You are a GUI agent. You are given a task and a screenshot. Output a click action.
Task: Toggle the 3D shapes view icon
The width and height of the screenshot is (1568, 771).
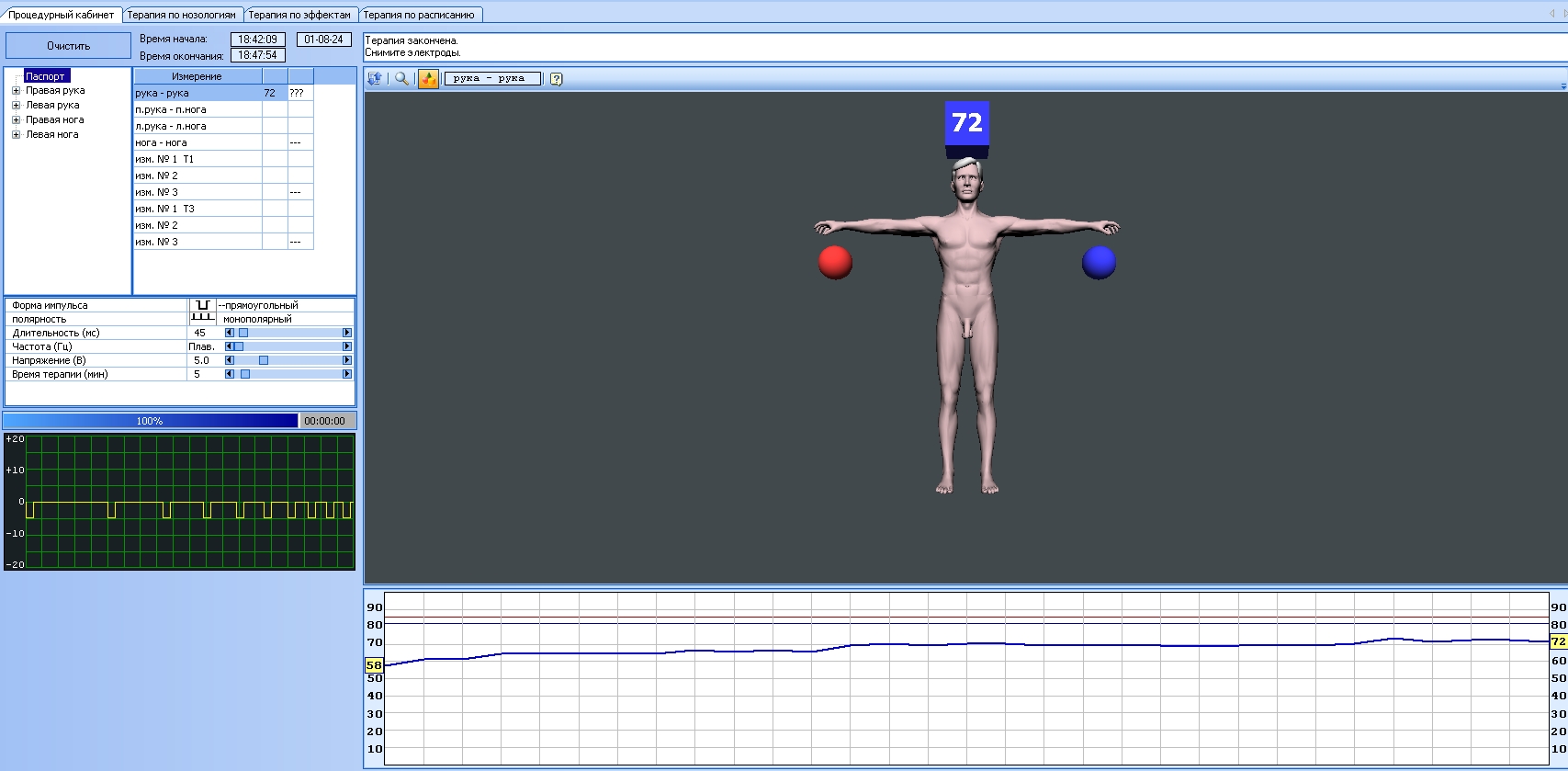[429, 79]
